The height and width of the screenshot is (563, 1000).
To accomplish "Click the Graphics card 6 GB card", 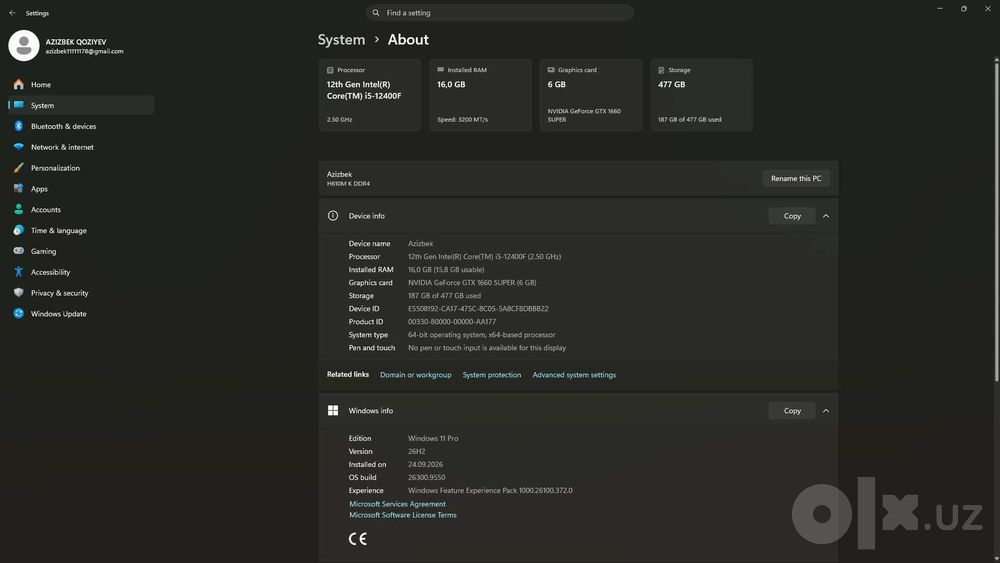I will [591, 95].
